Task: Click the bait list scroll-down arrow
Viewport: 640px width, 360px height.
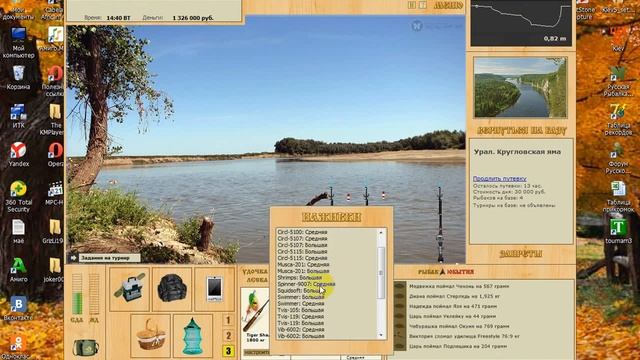Action: (x=381, y=336)
